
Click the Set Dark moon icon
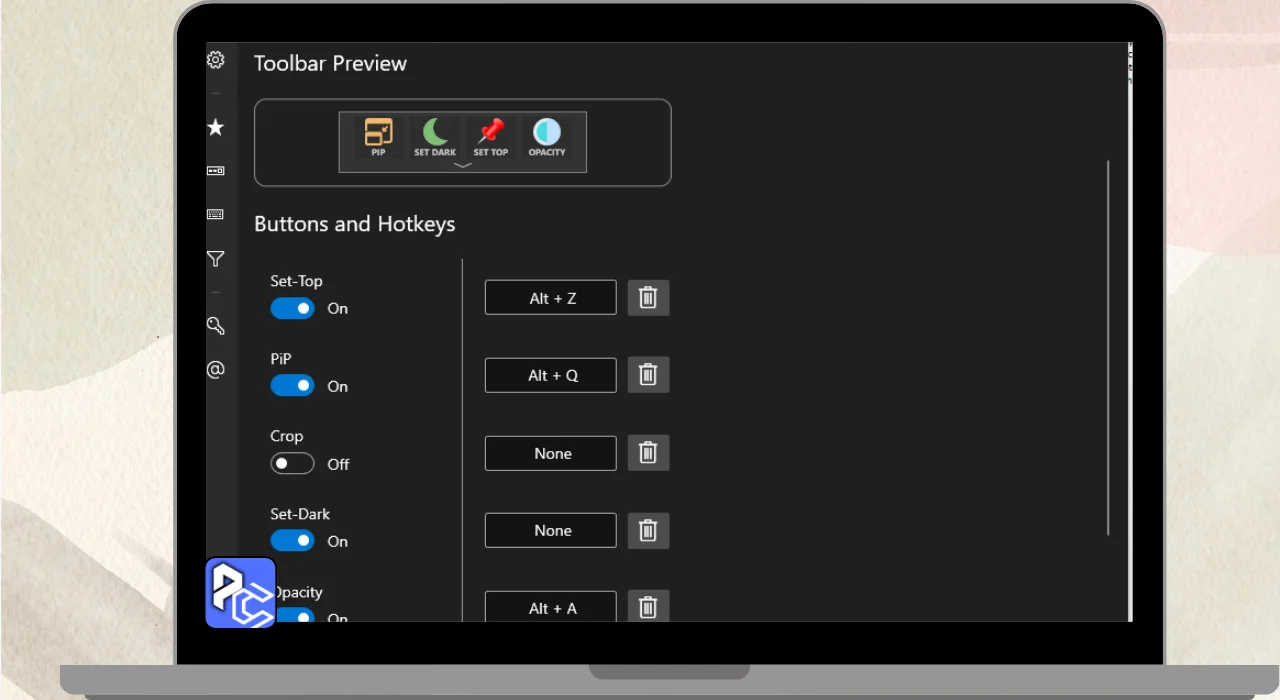click(435, 137)
